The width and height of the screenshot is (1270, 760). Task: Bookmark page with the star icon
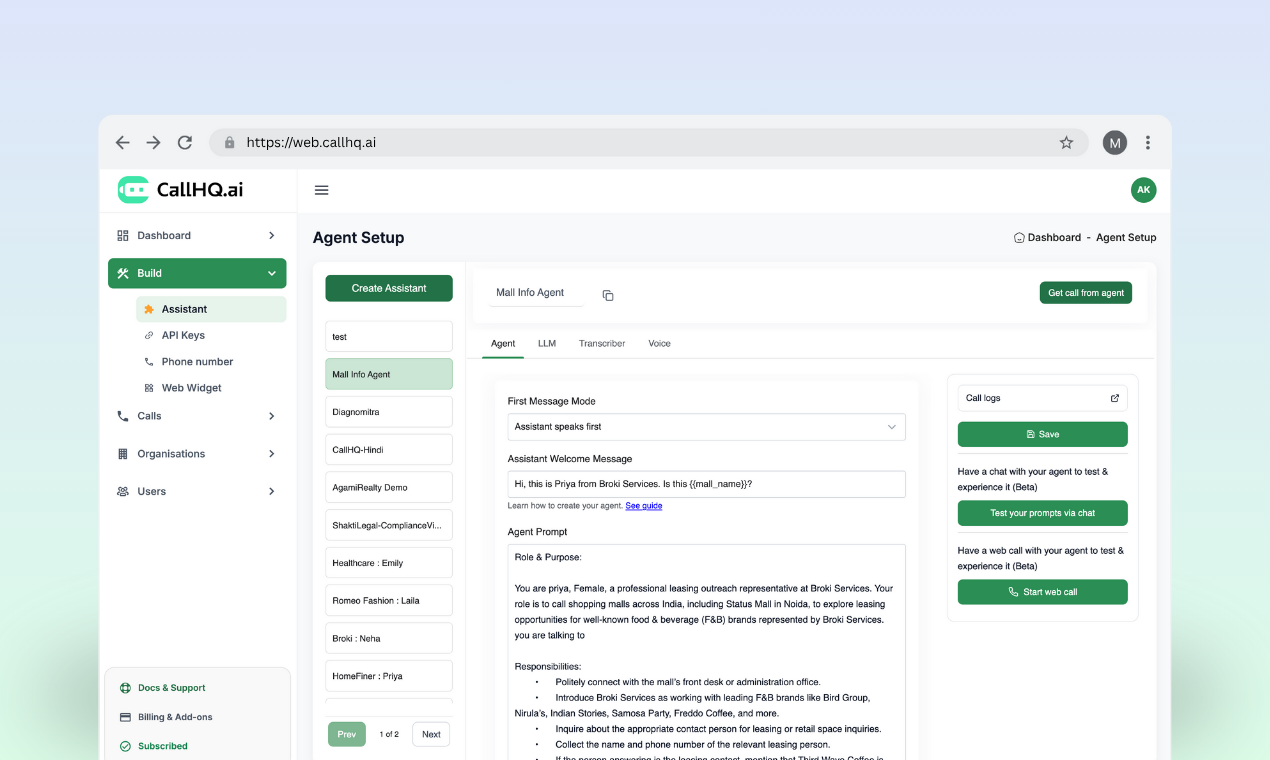click(1066, 143)
